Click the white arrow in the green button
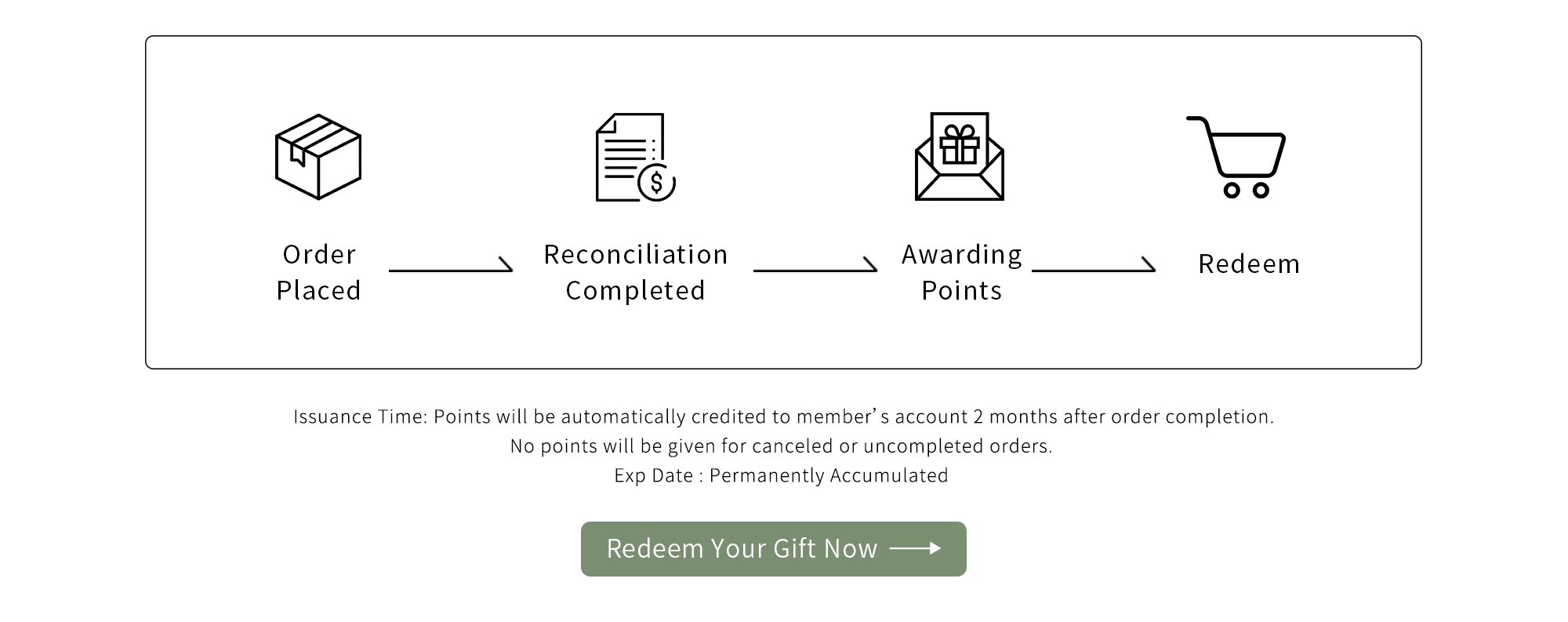Screen dimensions: 1568x622 click(916, 548)
